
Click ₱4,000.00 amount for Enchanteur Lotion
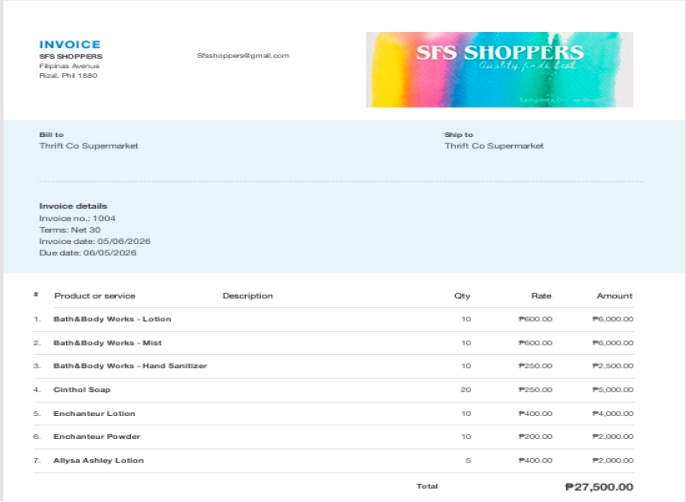click(x=613, y=414)
